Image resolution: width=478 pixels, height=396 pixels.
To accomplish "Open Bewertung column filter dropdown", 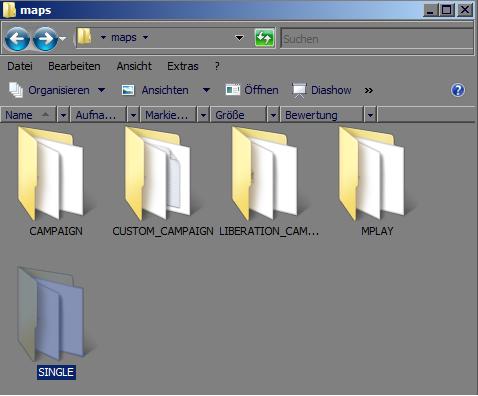I will 370,115.
